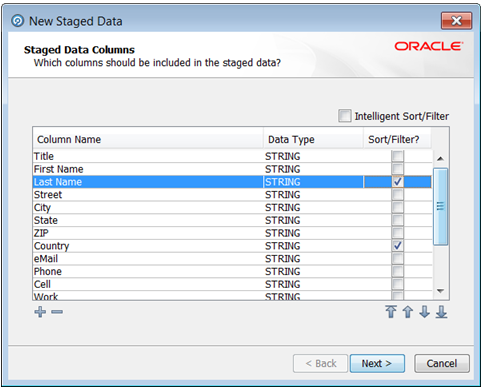
Task: Check Sort/Filter for eMail row
Action: [398, 258]
